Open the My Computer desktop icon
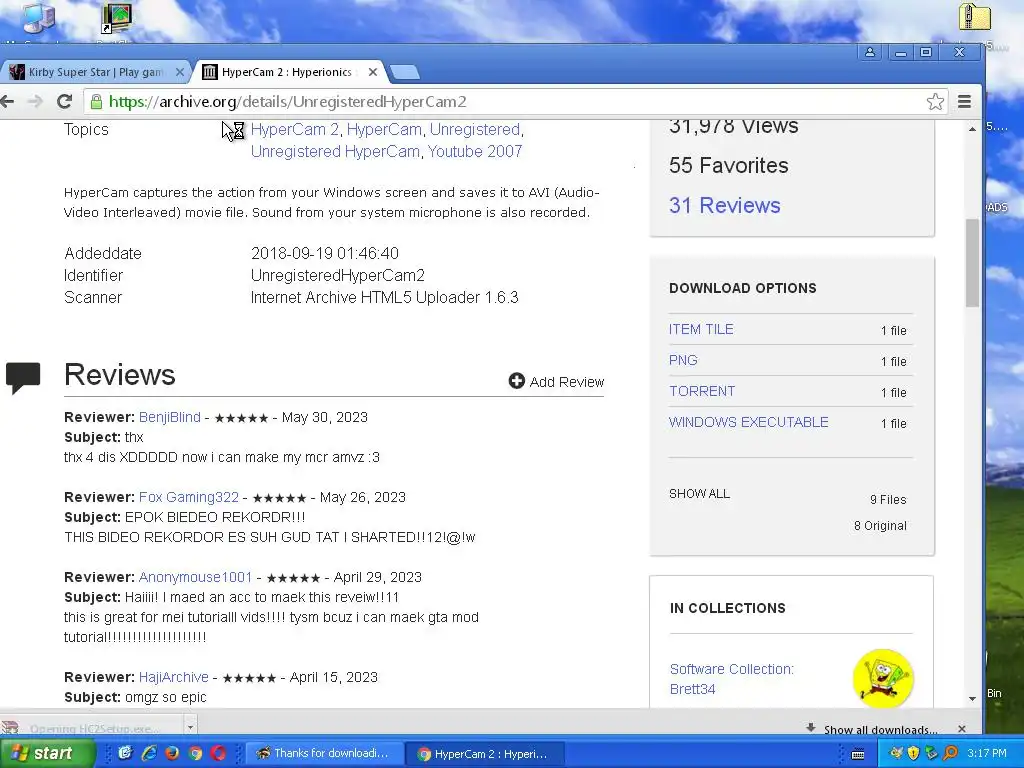1024x768 pixels. 39,18
